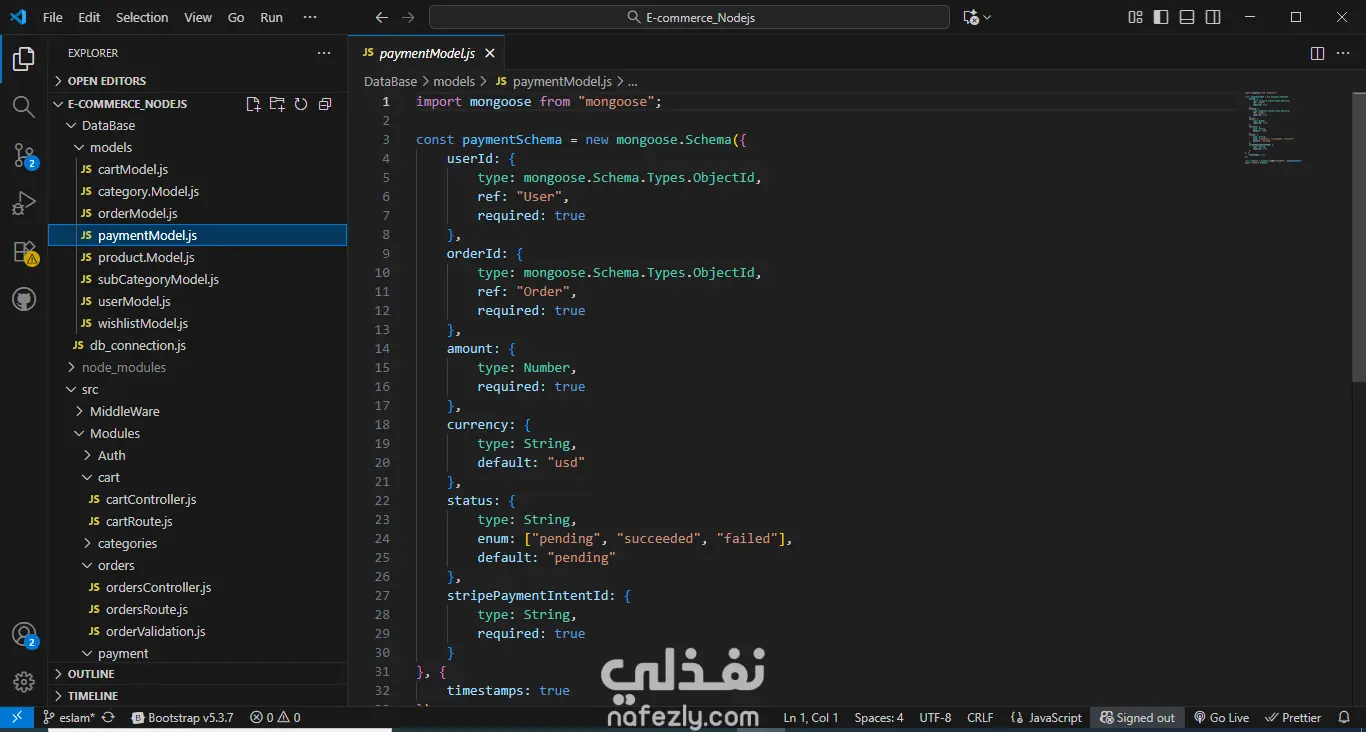1366x732 pixels.
Task: Toggle the secondary side bar
Action: [1213, 17]
